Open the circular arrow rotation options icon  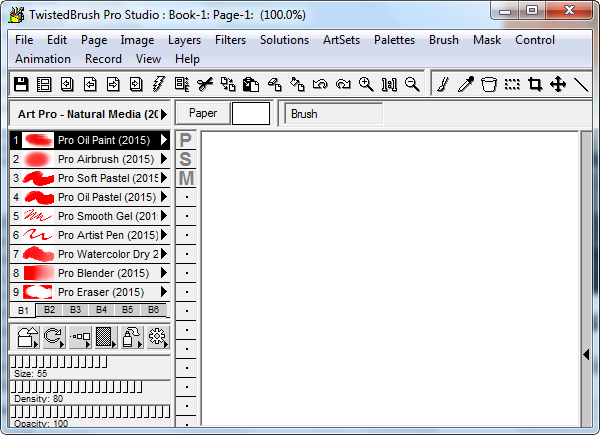(x=54, y=337)
